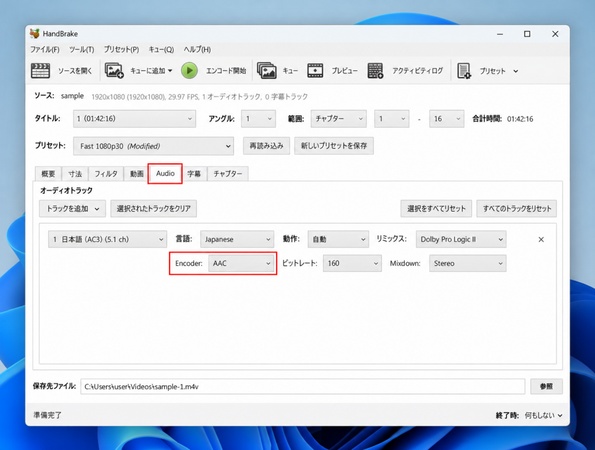Click the エンコード開始 label
This screenshot has width=595, height=450.
click(226, 71)
